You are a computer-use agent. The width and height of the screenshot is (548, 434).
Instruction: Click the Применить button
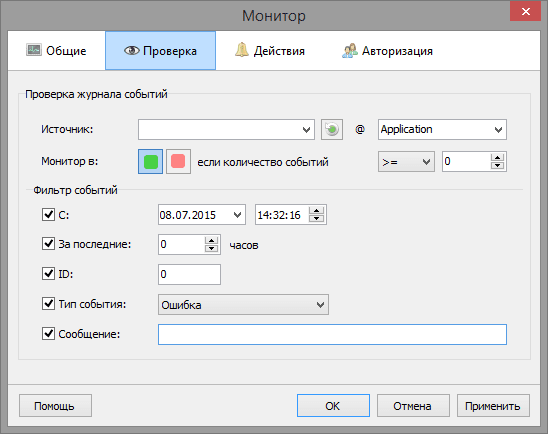click(x=493, y=406)
